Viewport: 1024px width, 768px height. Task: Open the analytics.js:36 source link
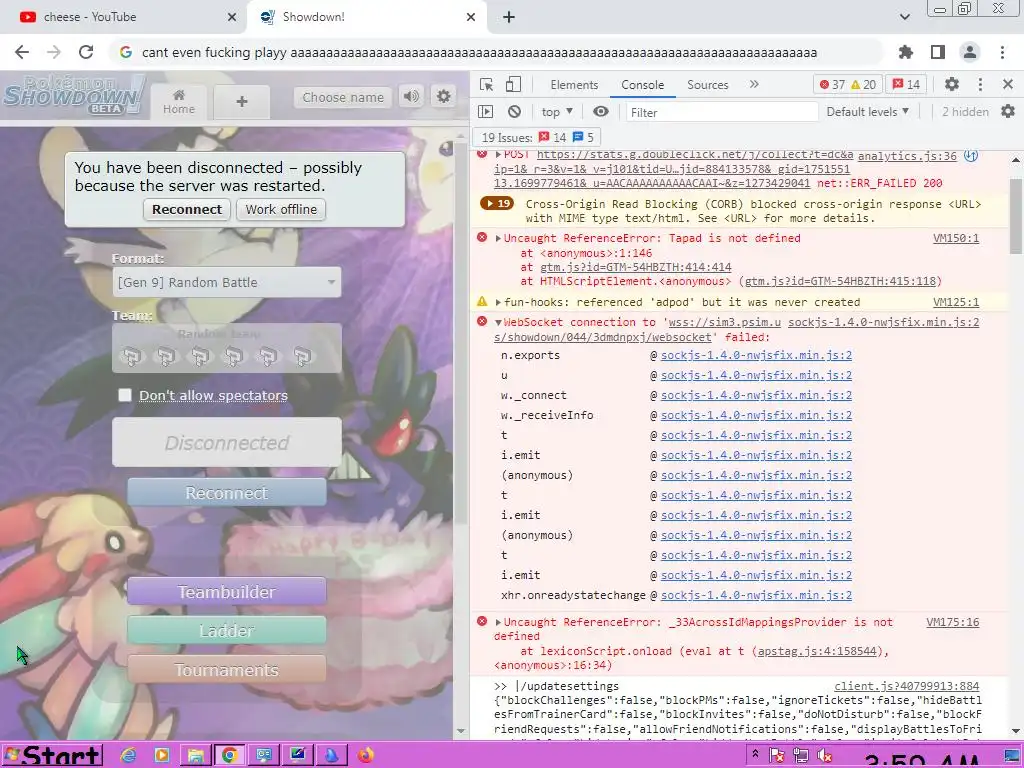(907, 156)
